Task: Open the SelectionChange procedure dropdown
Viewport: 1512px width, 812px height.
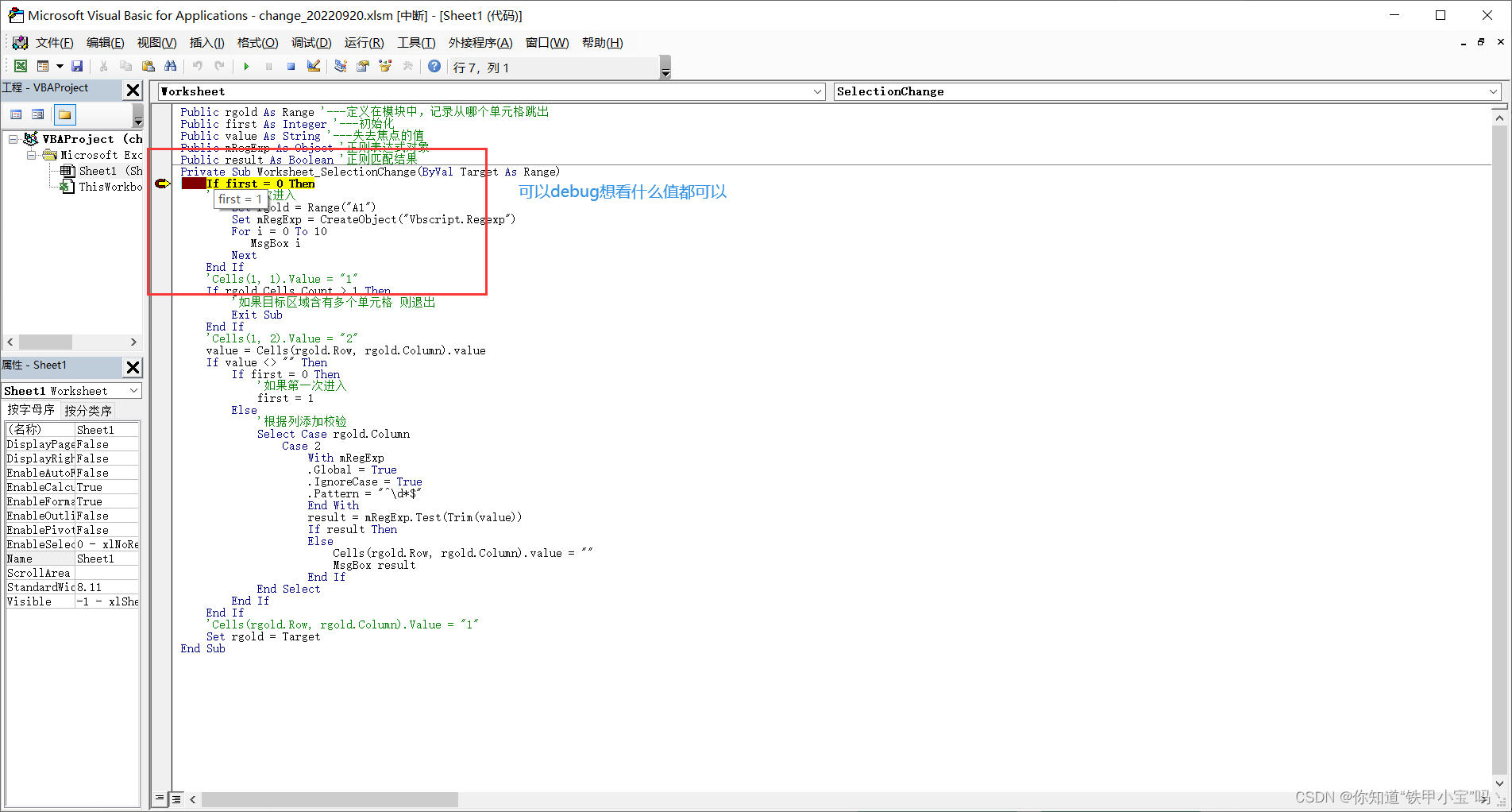Action: click(1493, 91)
